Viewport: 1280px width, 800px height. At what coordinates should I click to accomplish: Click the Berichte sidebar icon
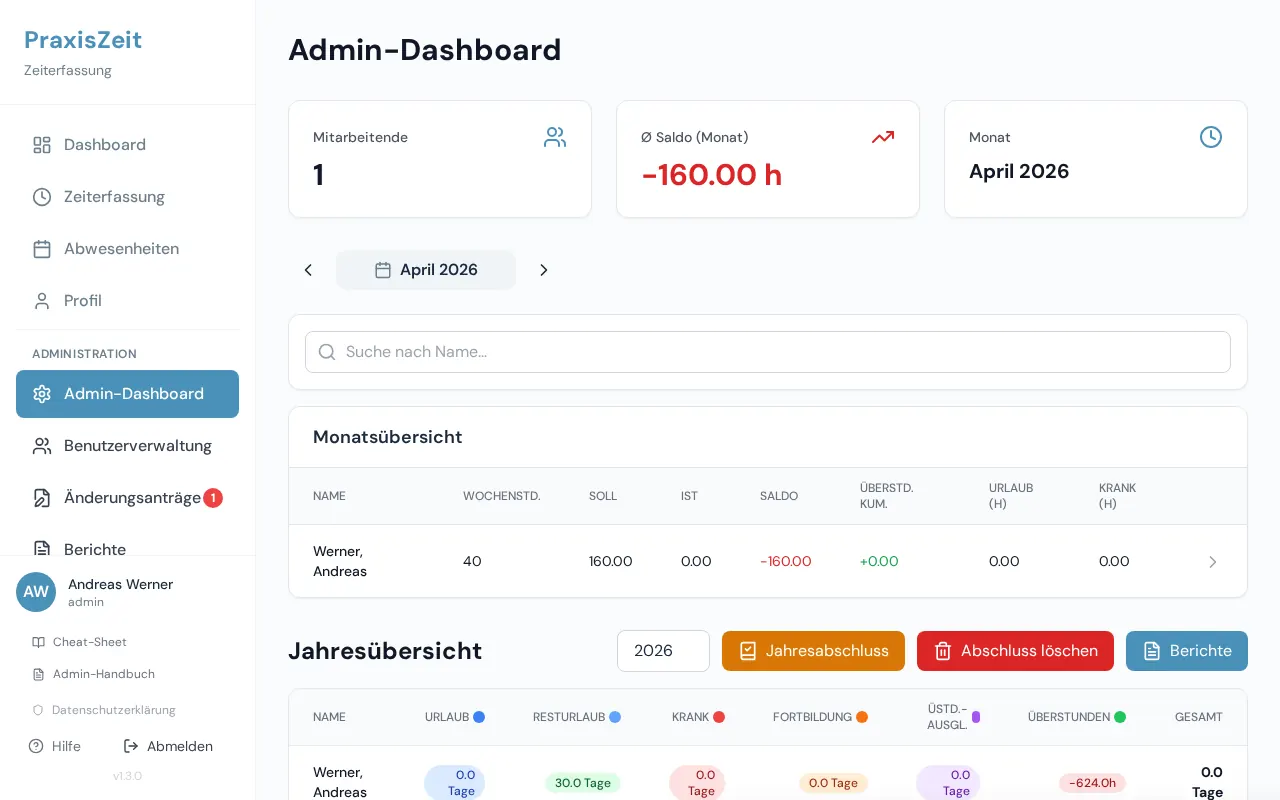point(42,549)
